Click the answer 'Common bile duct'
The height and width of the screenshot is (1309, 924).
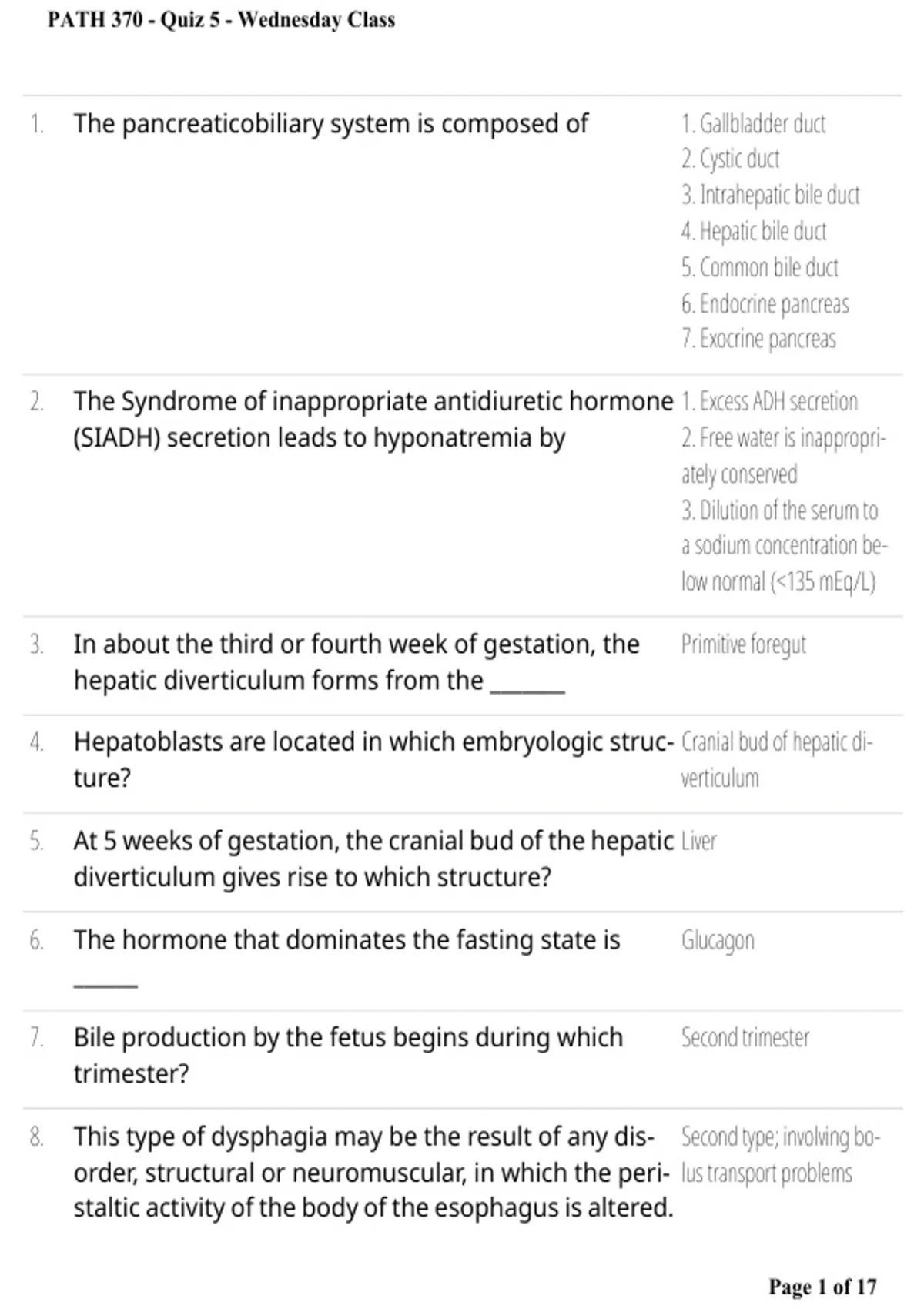coord(759,267)
